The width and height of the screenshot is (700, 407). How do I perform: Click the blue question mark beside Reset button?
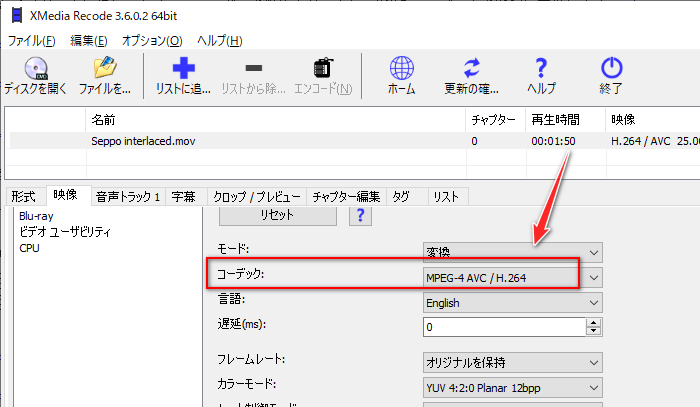pos(360,216)
